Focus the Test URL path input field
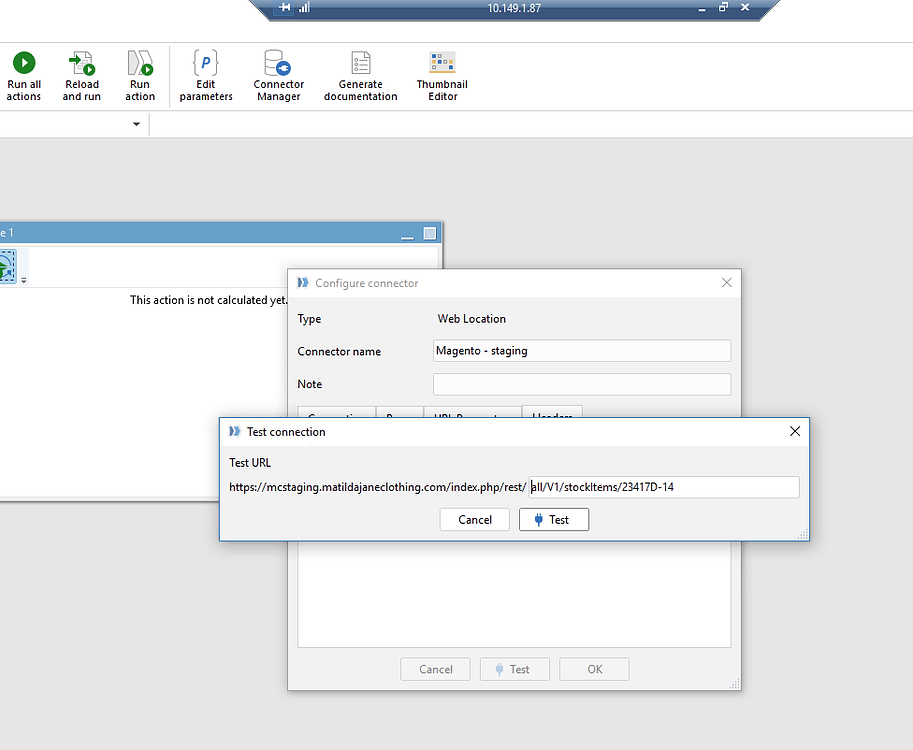This screenshot has height=750, width=913. [664, 487]
